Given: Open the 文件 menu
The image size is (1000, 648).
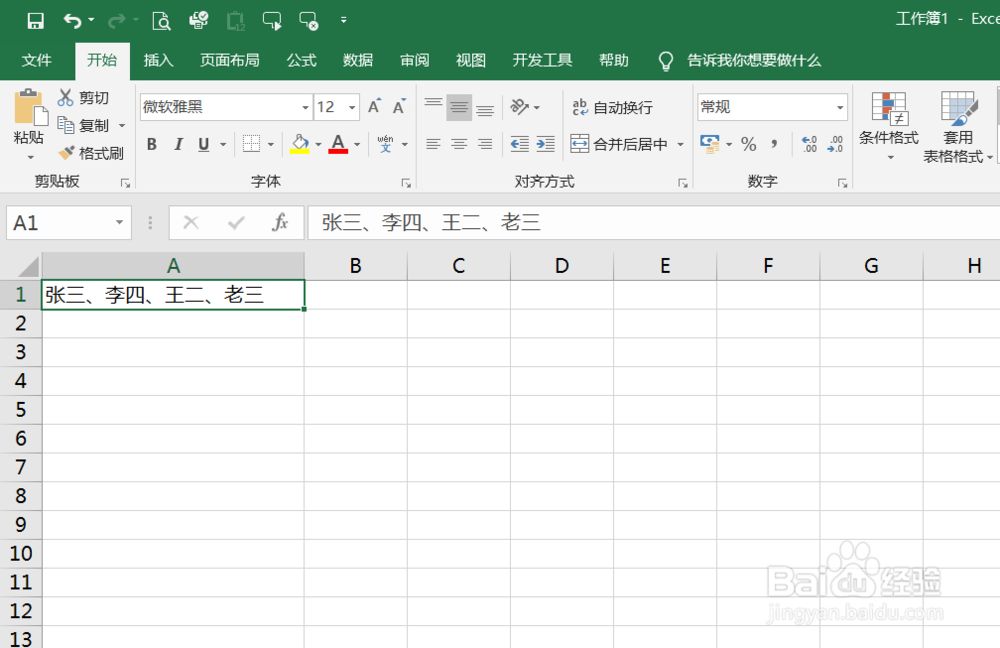Looking at the screenshot, I should coord(37,61).
